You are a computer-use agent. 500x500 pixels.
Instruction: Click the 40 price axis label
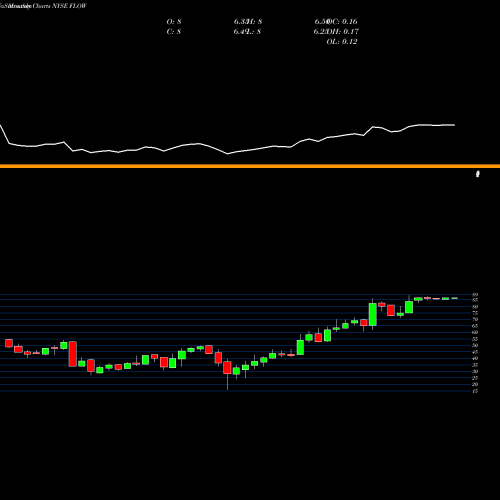[475, 358]
